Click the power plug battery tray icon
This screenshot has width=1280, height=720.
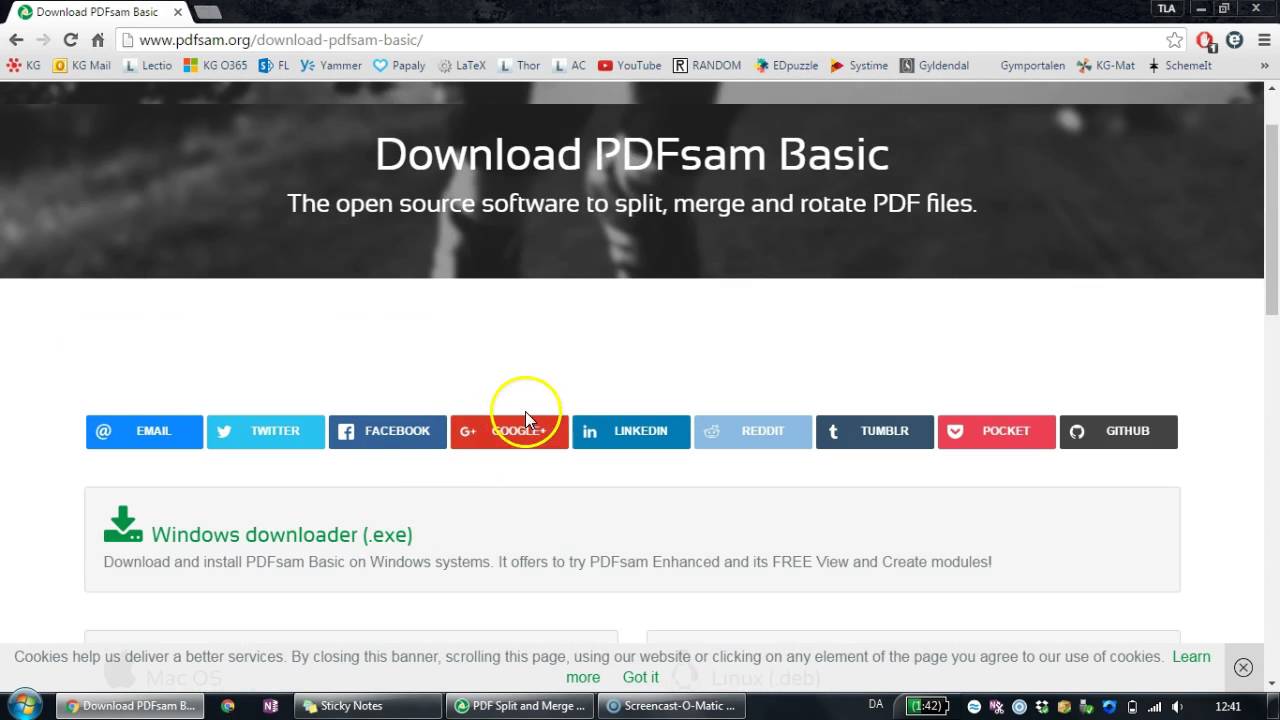point(1132,706)
